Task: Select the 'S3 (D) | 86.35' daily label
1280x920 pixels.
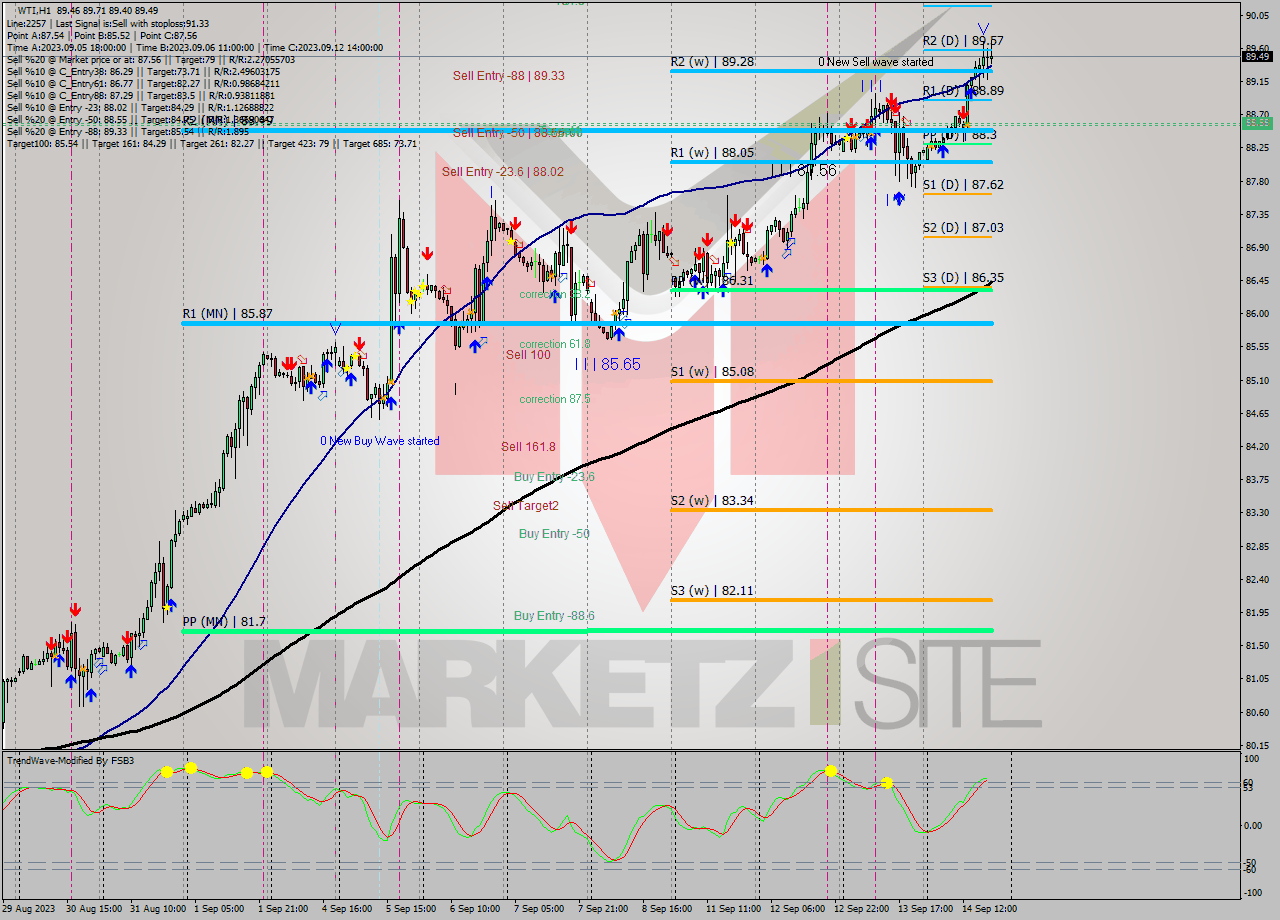Action: (963, 278)
